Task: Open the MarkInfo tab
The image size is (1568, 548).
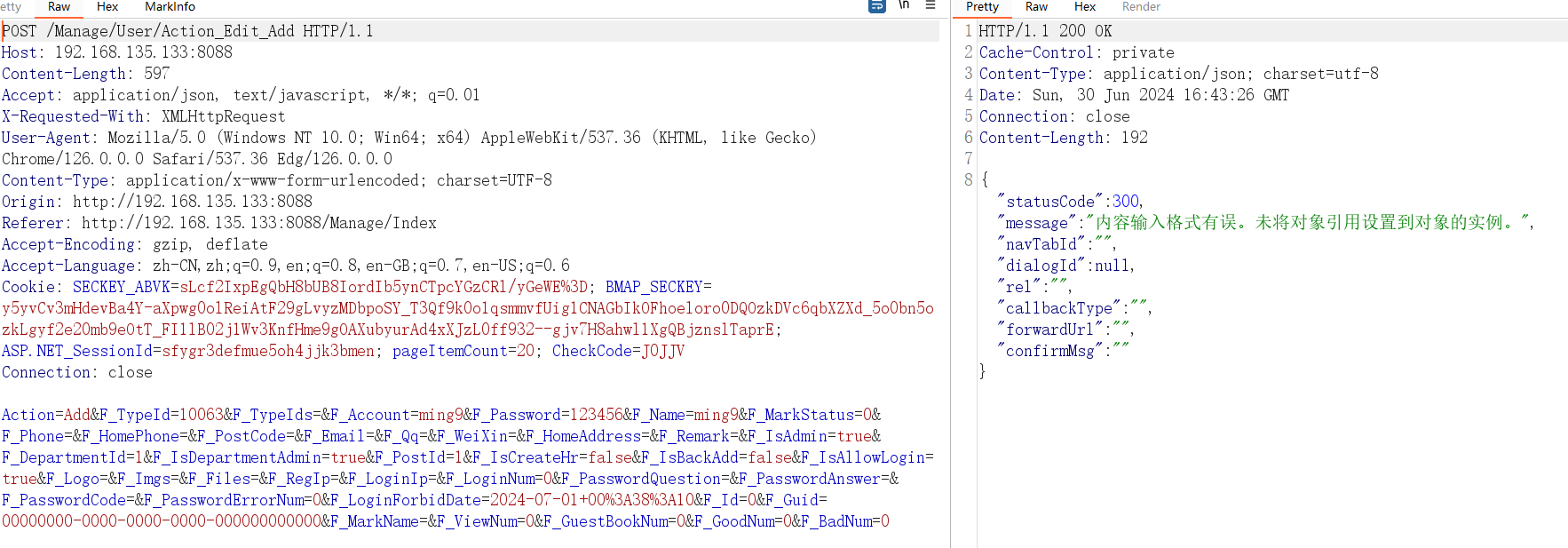Action: tap(170, 6)
